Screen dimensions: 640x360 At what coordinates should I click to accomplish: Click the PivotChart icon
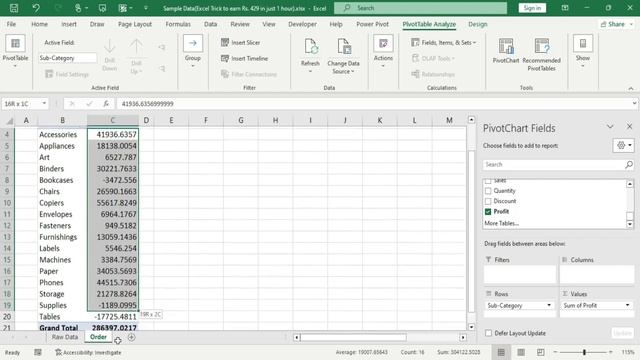coord(506,46)
